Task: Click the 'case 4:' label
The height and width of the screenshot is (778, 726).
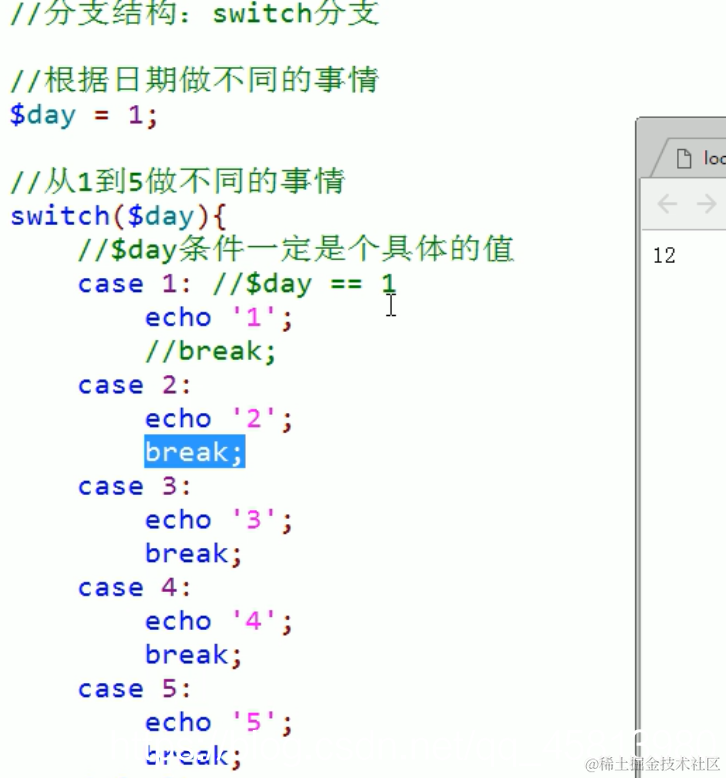Action: coord(134,588)
